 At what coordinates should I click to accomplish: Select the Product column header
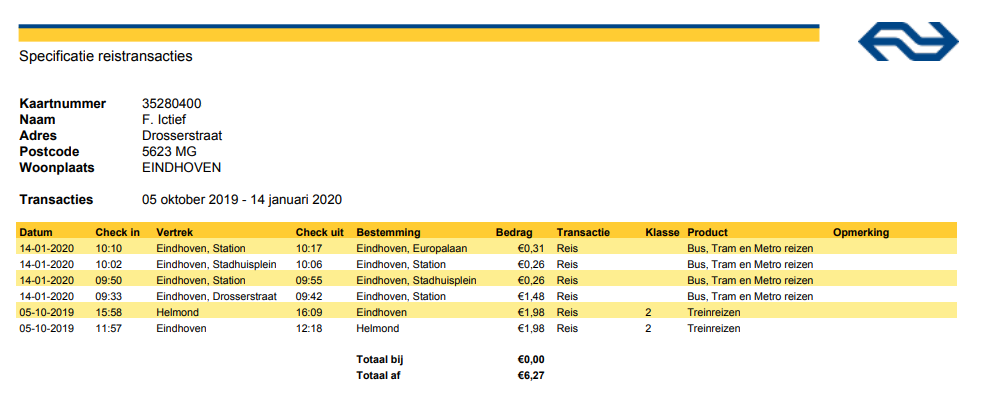tap(707, 233)
